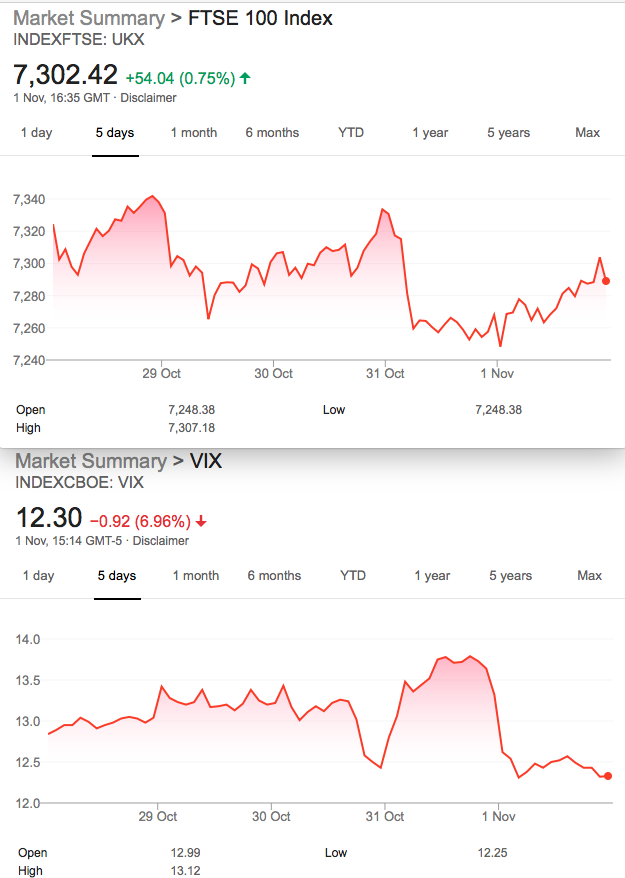625x878 pixels.
Task: Switch VIX chart to '1 month'
Action: click(x=196, y=576)
